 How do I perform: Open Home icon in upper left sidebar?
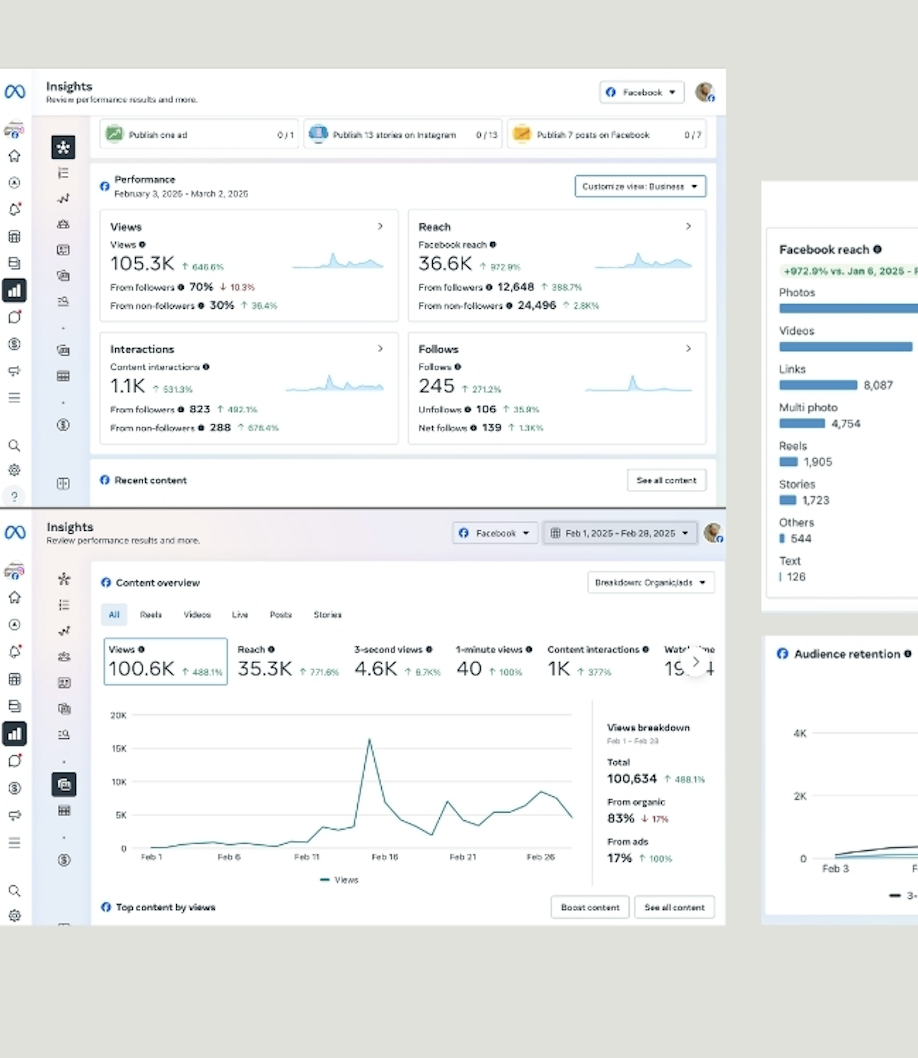[14, 156]
